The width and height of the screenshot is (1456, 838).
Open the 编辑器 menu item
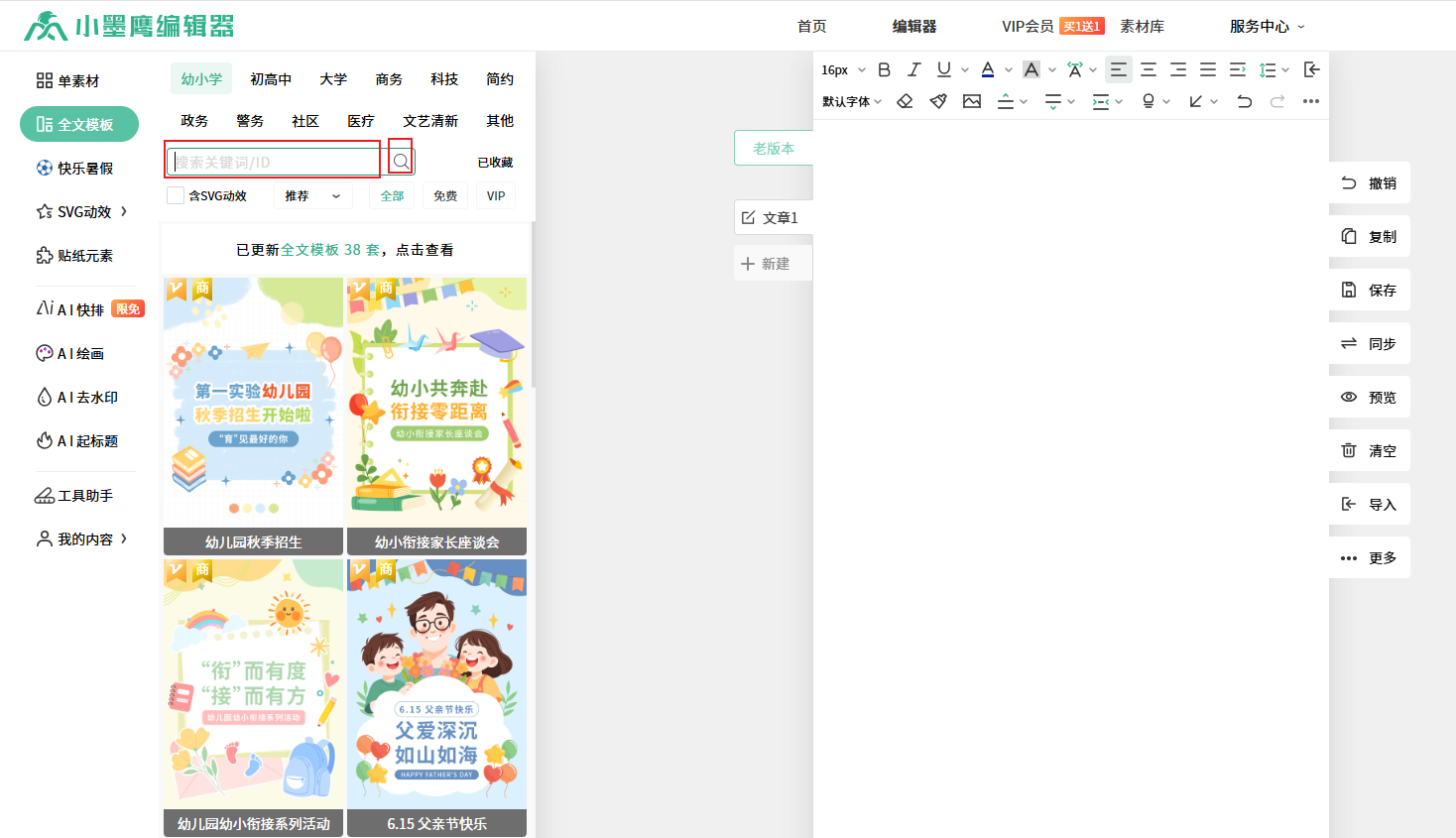(x=913, y=27)
